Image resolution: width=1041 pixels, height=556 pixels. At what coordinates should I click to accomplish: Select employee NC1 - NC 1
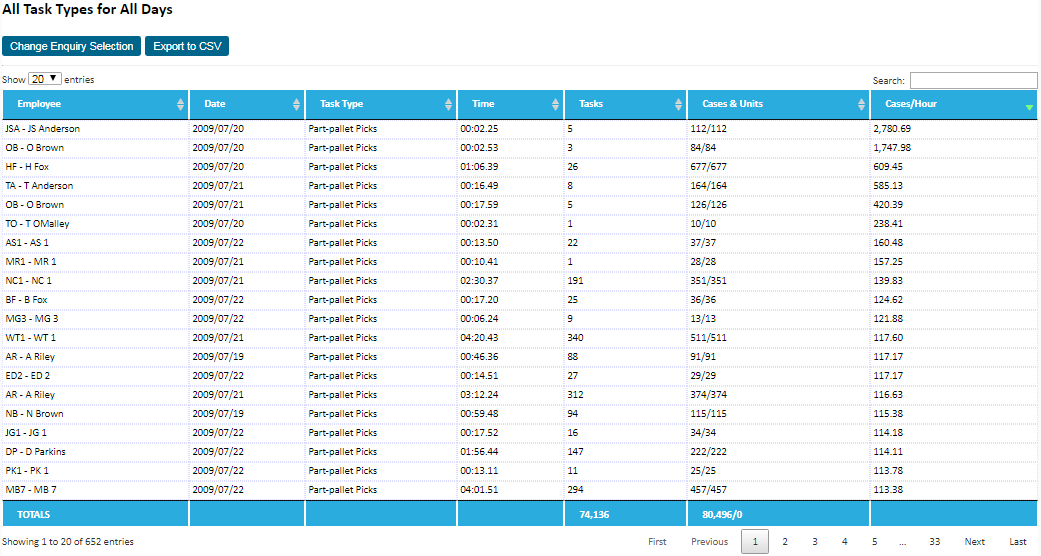click(29, 281)
